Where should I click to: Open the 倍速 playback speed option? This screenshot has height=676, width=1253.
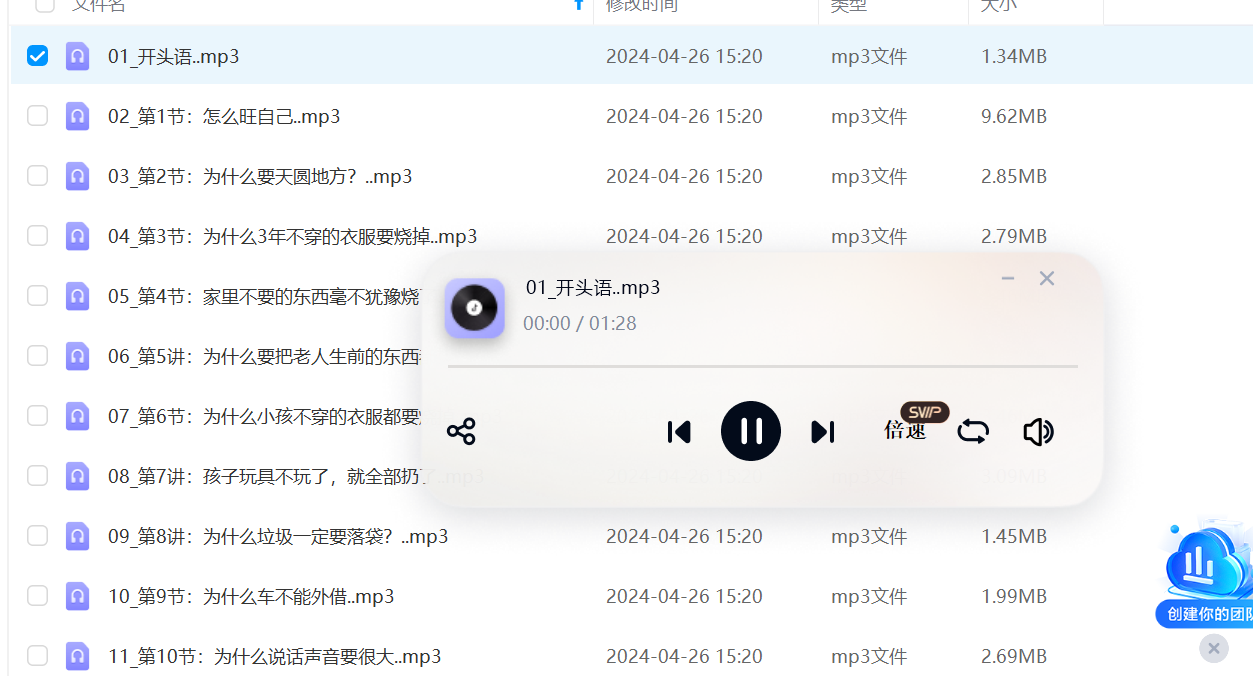click(905, 431)
